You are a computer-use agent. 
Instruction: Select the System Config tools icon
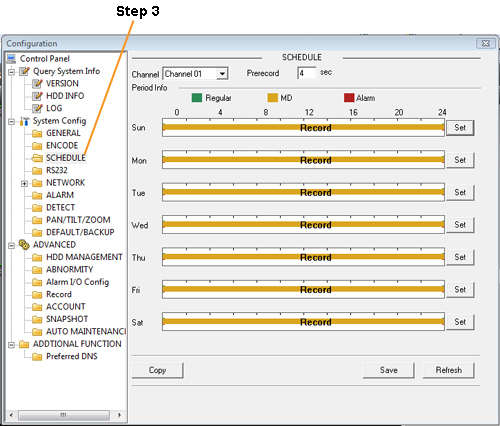[x=24, y=121]
